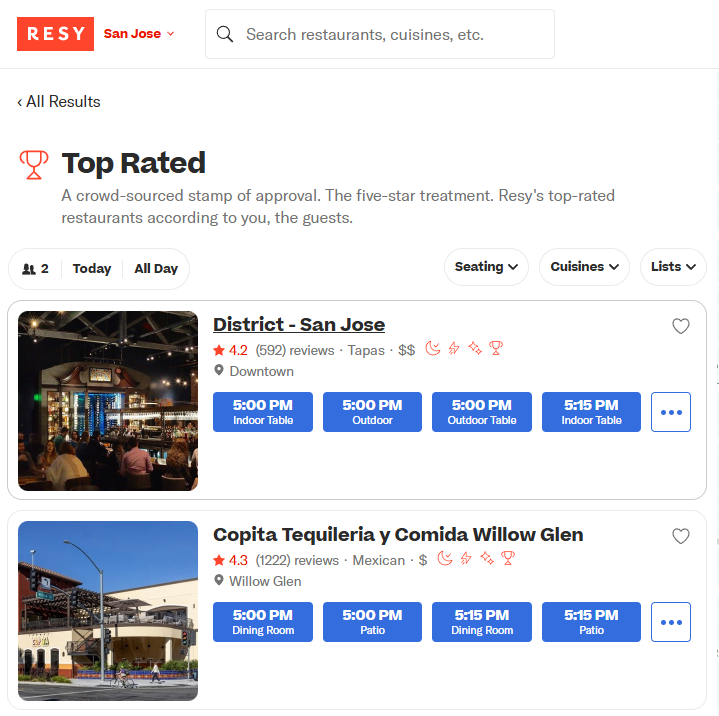This screenshot has width=719, height=716.
Task: Expand the Cuisines filter
Action: pos(584,267)
